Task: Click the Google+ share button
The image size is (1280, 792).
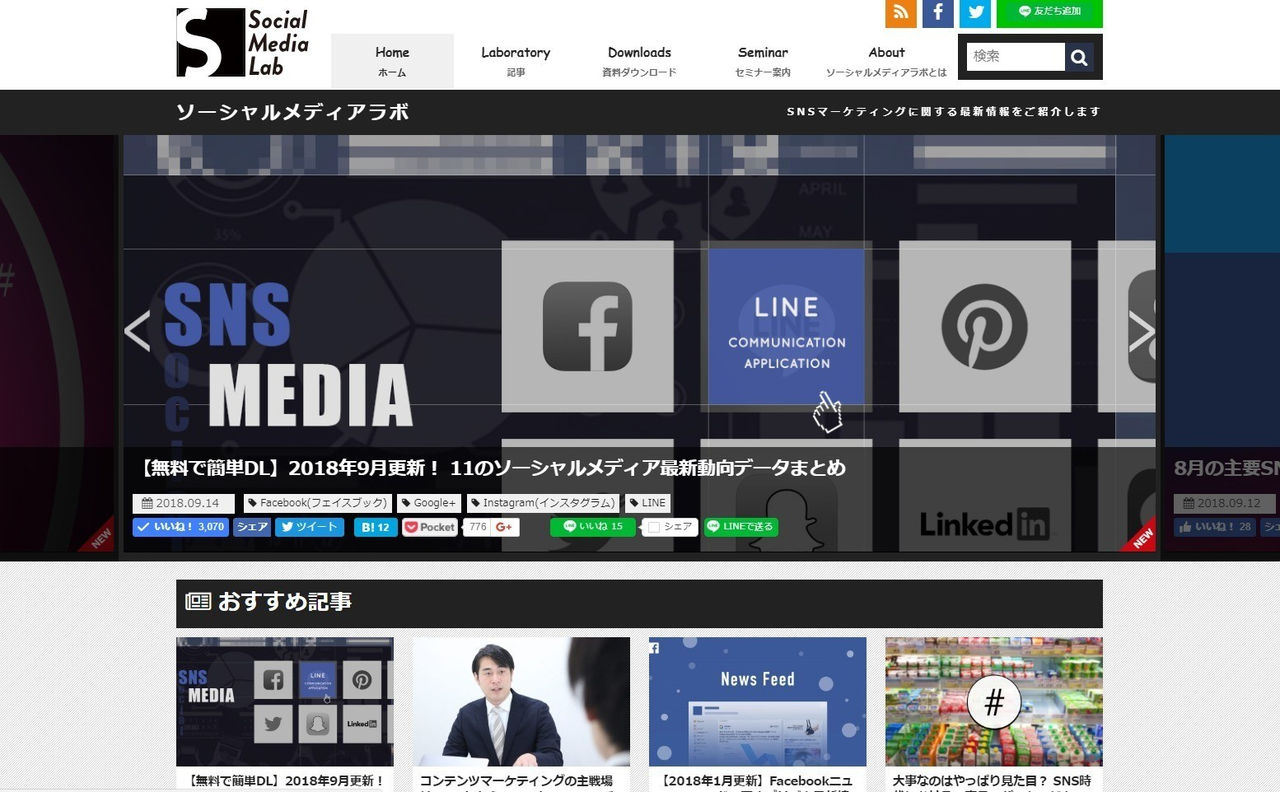Action: click(x=504, y=527)
